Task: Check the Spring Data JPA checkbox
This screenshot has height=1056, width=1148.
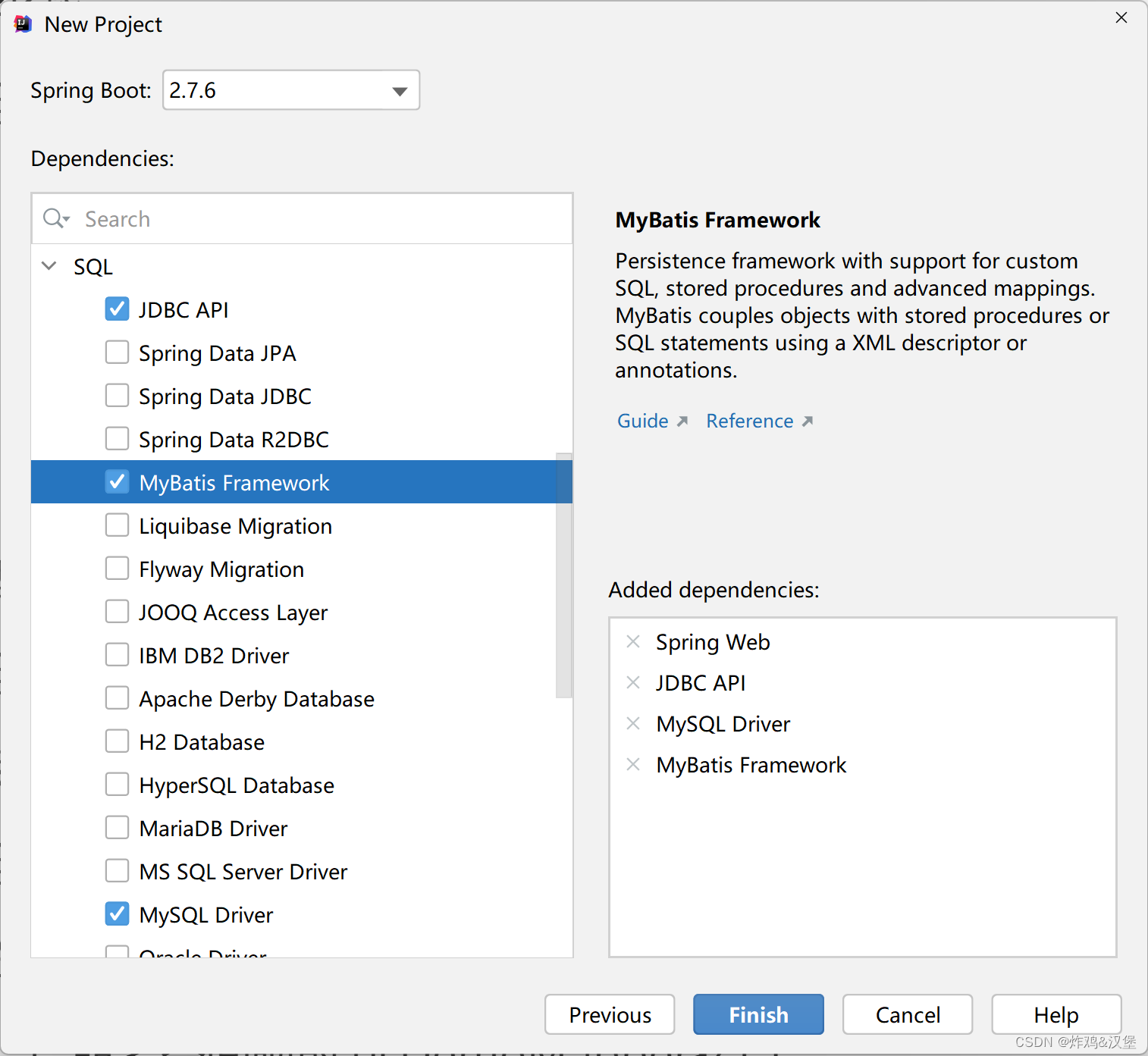Action: (x=117, y=353)
